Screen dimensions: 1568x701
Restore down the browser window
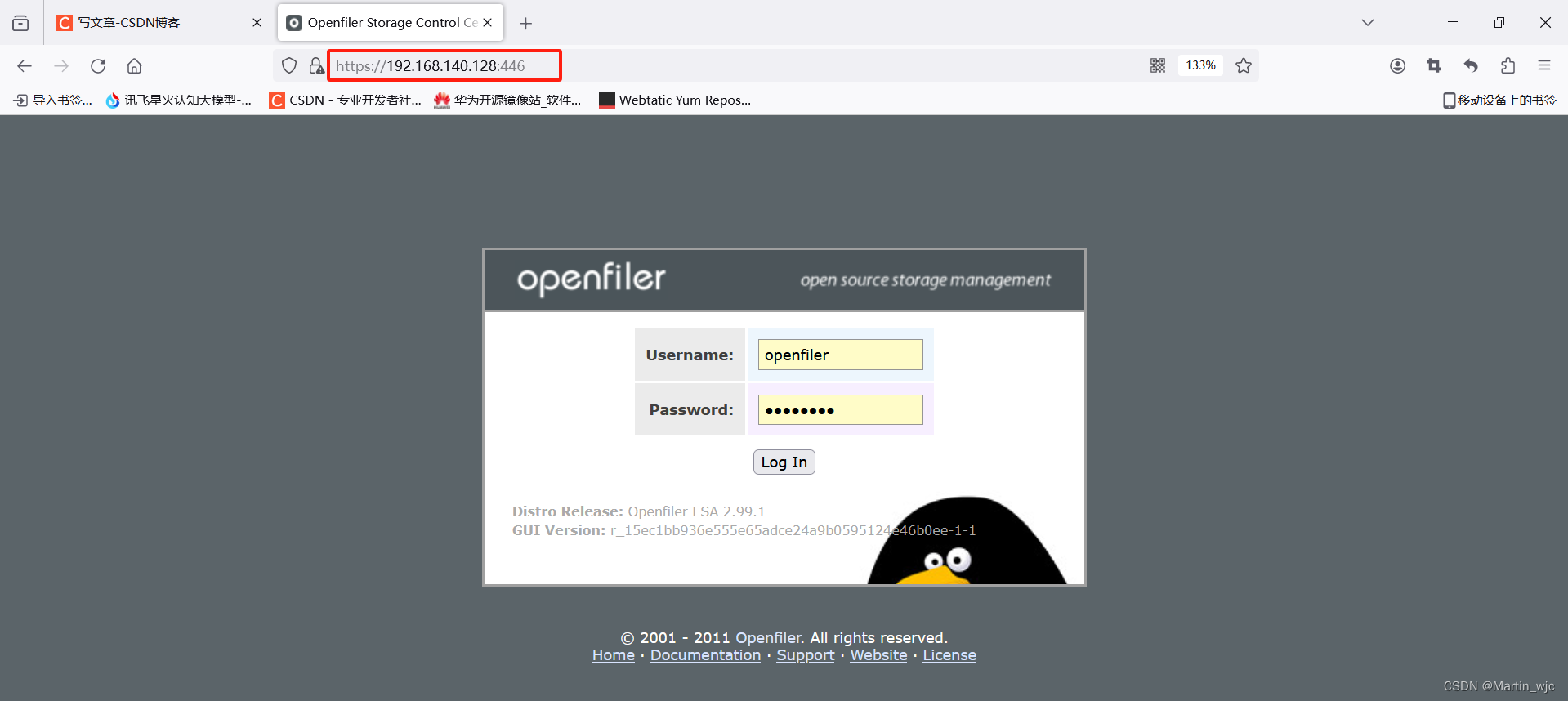(x=1499, y=23)
